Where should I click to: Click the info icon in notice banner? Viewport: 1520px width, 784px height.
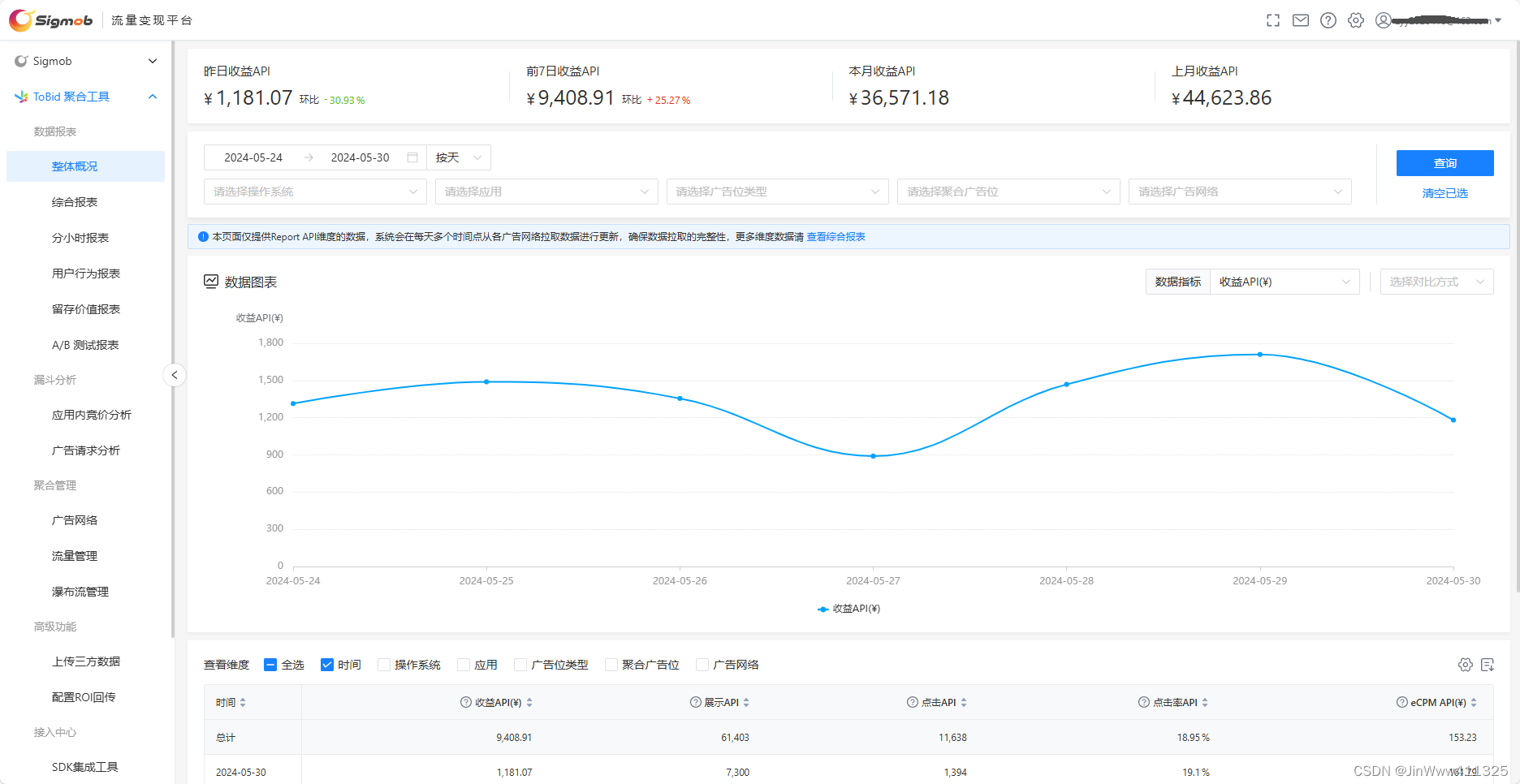pos(203,237)
